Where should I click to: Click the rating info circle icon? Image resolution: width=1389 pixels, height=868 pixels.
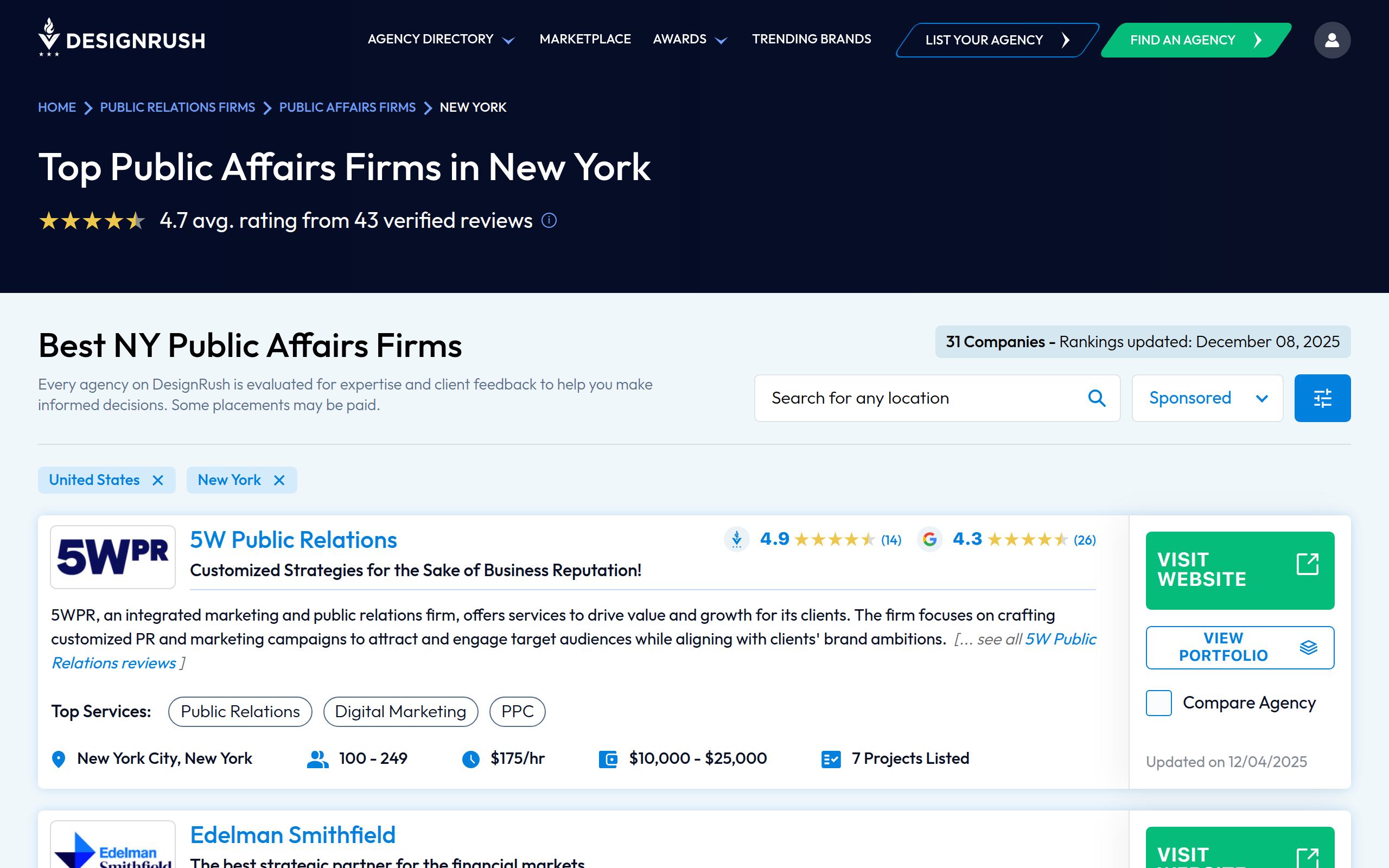549,220
